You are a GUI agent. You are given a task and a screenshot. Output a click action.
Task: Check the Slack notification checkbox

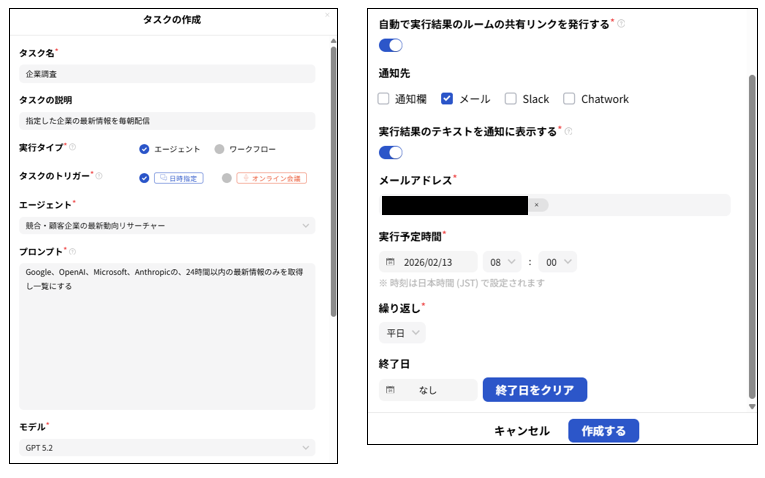511,99
